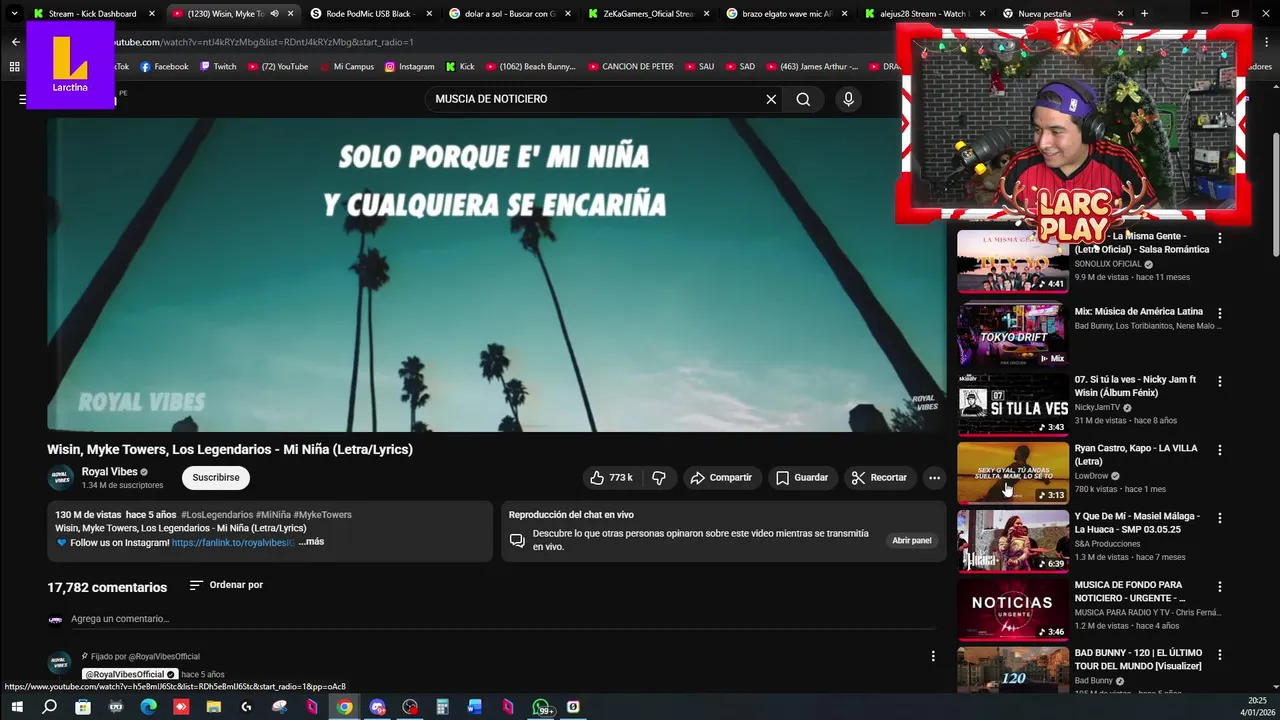Dislike the Mi Niña video

(x=659, y=478)
